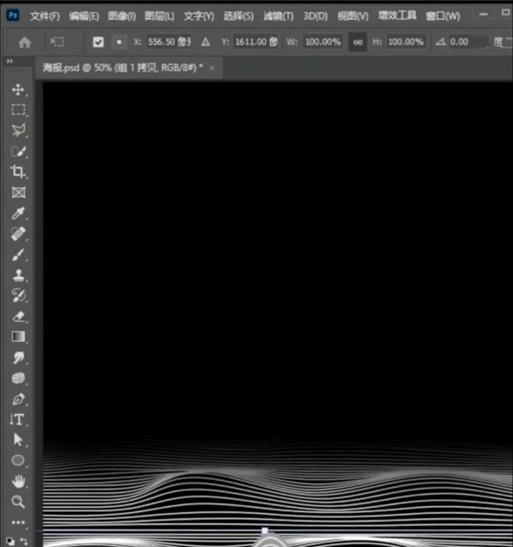
Task: Select the Horizontal Type tool
Action: [17, 419]
